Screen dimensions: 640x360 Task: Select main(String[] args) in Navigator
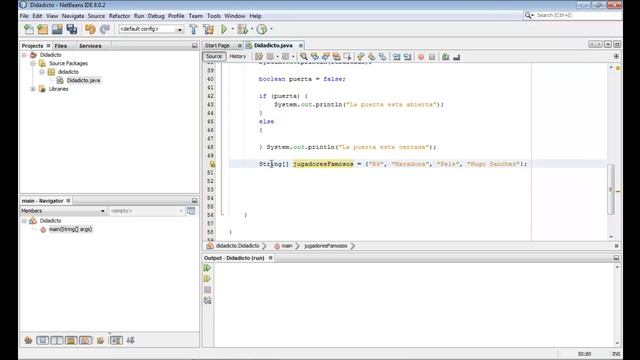coord(70,229)
